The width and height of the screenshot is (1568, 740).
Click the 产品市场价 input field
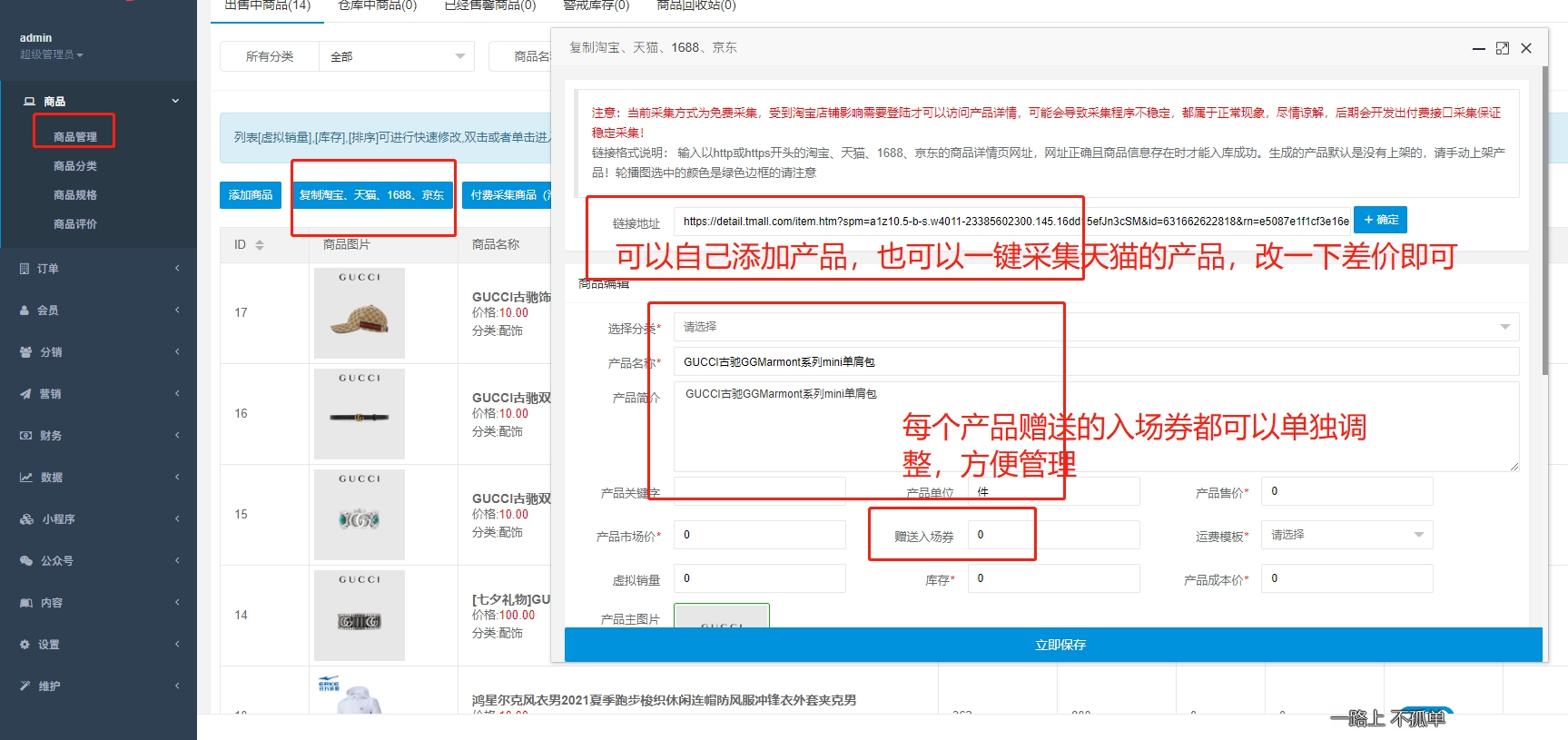click(x=759, y=535)
